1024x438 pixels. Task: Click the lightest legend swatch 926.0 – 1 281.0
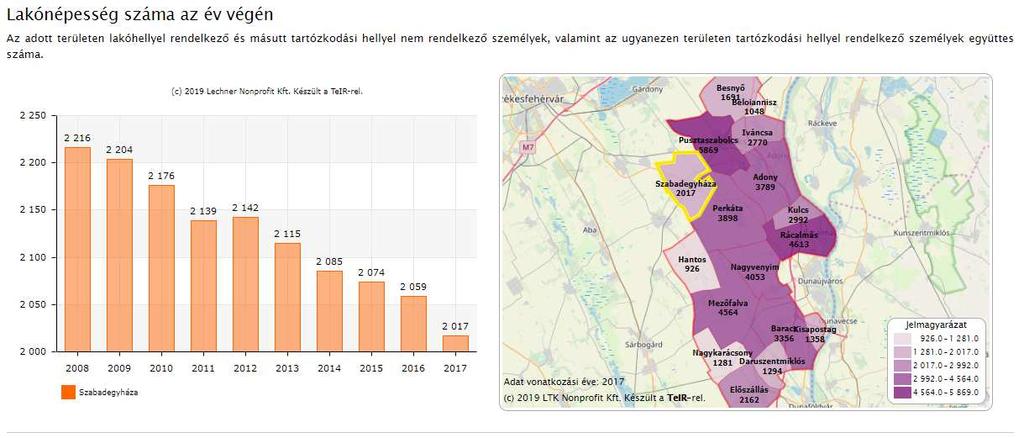point(903,339)
